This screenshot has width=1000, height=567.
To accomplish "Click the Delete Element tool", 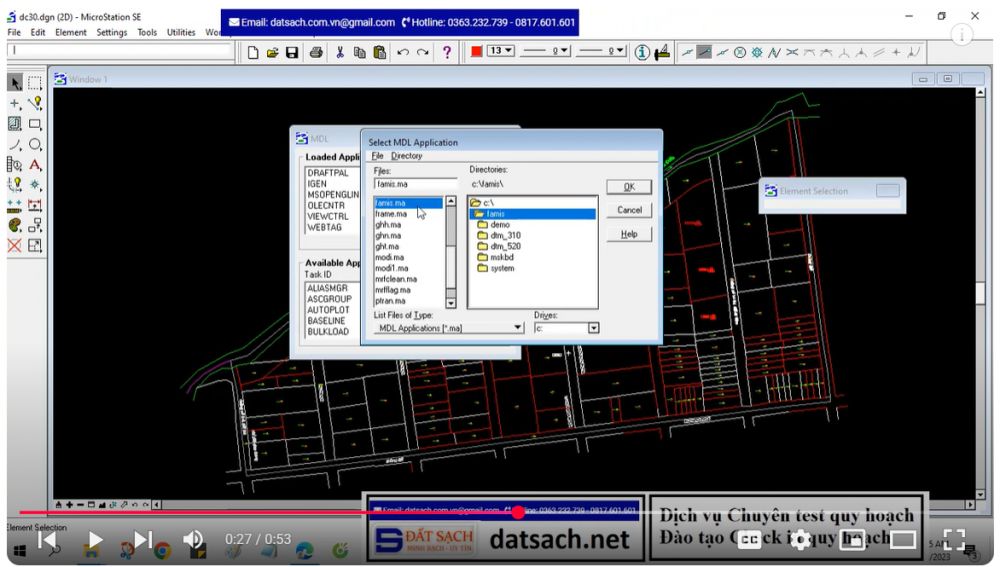I will click(x=15, y=246).
